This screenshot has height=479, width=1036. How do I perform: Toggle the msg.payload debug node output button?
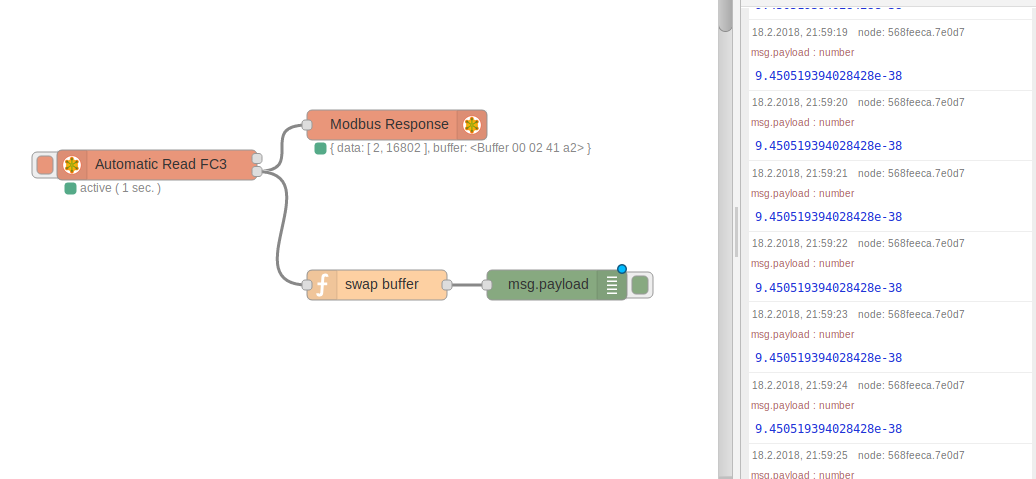click(x=640, y=285)
